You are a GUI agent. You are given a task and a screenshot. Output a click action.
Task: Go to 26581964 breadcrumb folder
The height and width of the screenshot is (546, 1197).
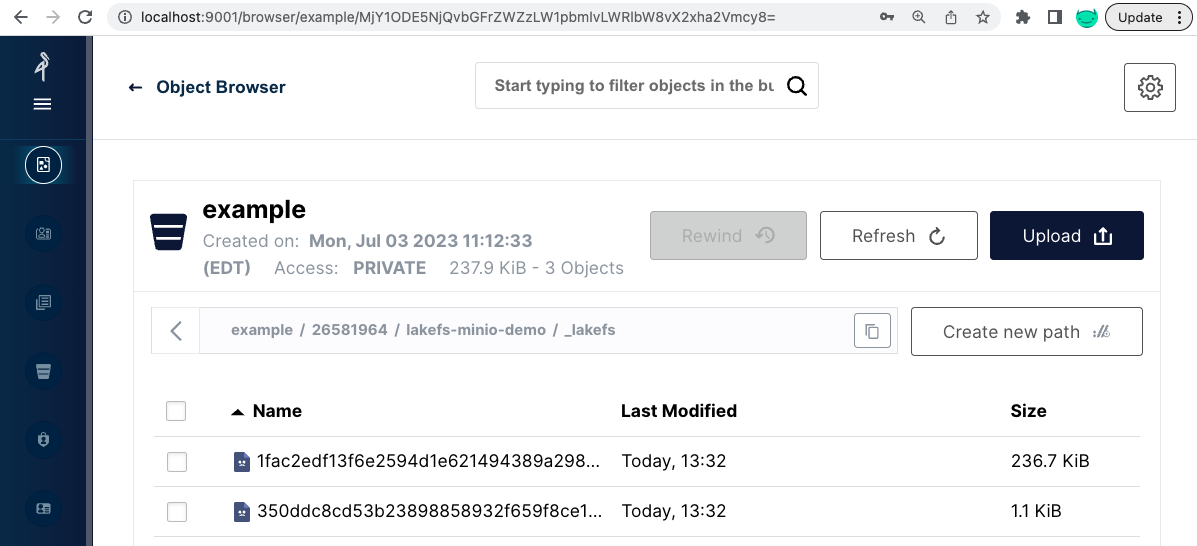click(349, 330)
